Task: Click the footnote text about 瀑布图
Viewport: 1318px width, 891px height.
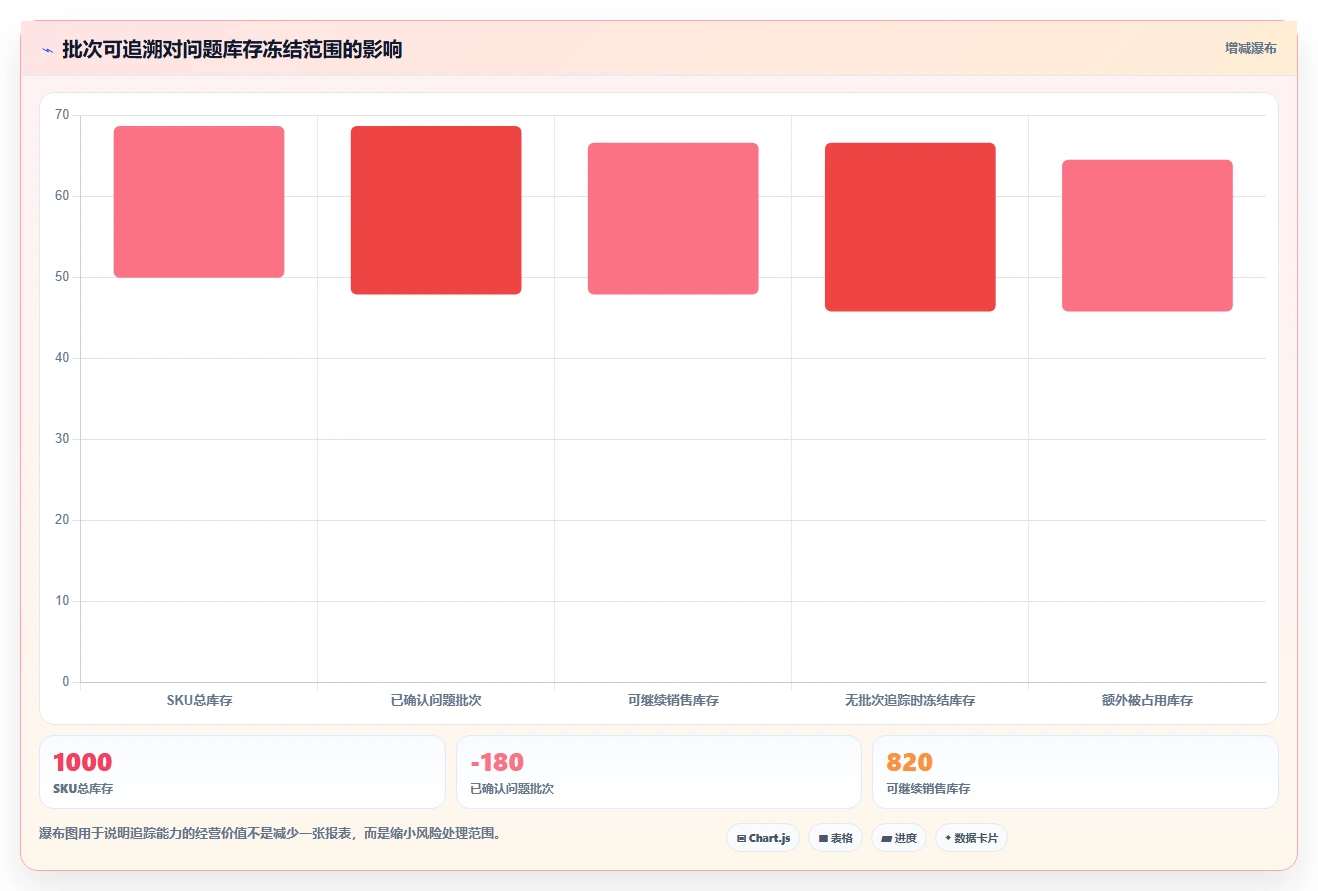Action: (x=269, y=834)
